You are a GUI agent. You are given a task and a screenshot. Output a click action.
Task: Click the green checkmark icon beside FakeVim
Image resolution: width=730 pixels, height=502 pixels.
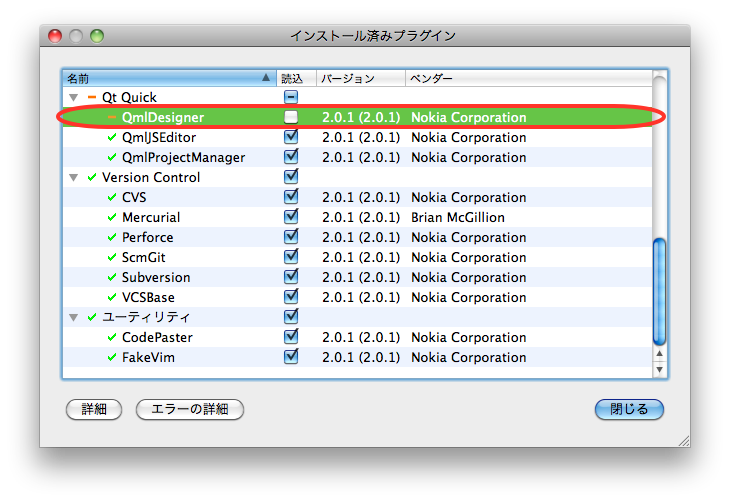point(112,357)
